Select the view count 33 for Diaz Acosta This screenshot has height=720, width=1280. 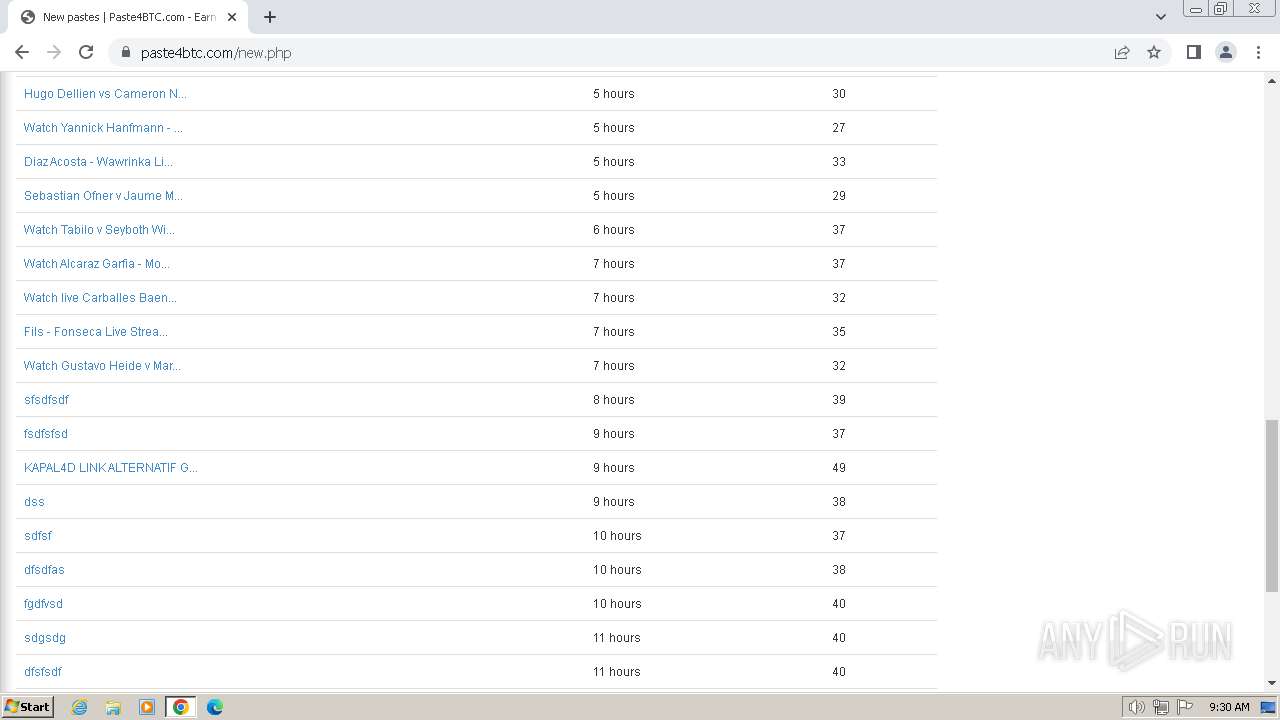[x=839, y=162]
